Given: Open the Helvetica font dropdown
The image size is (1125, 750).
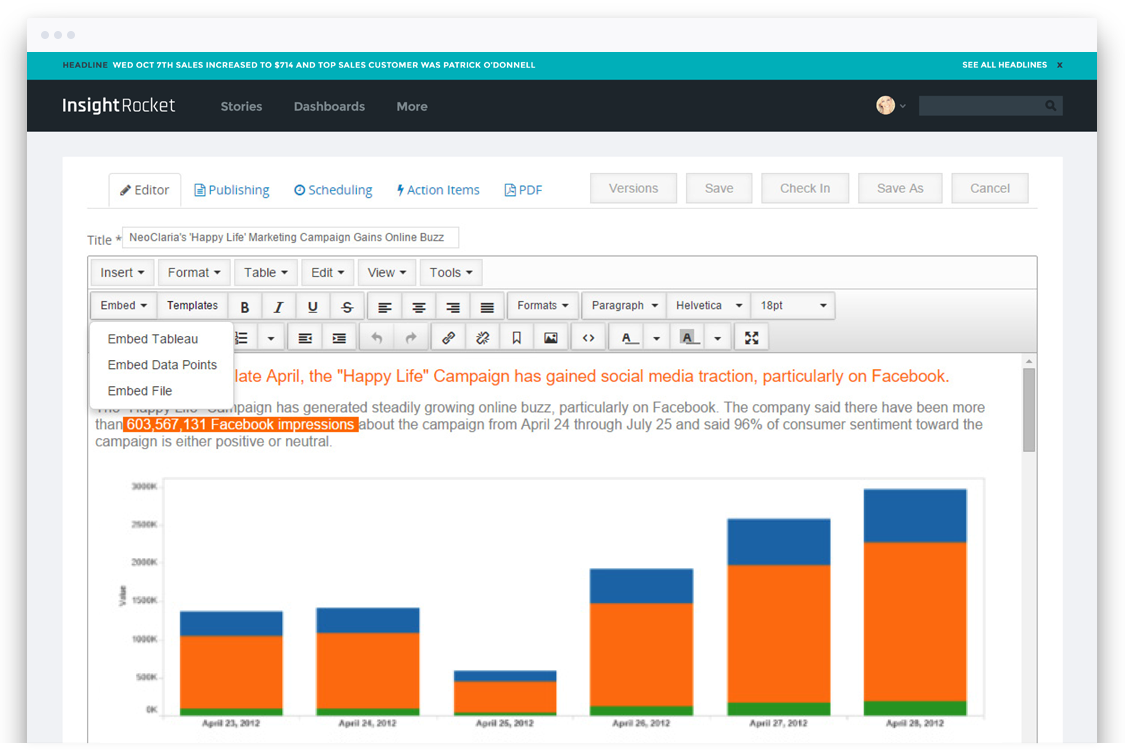Looking at the screenshot, I should [x=708, y=305].
